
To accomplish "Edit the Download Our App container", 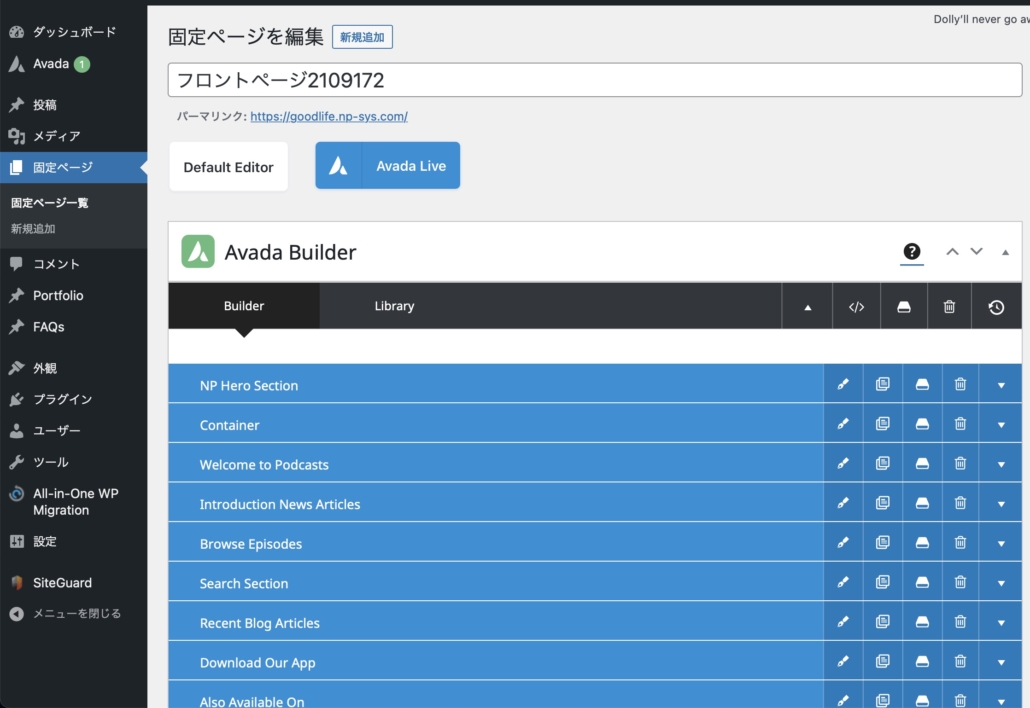I will (x=843, y=661).
